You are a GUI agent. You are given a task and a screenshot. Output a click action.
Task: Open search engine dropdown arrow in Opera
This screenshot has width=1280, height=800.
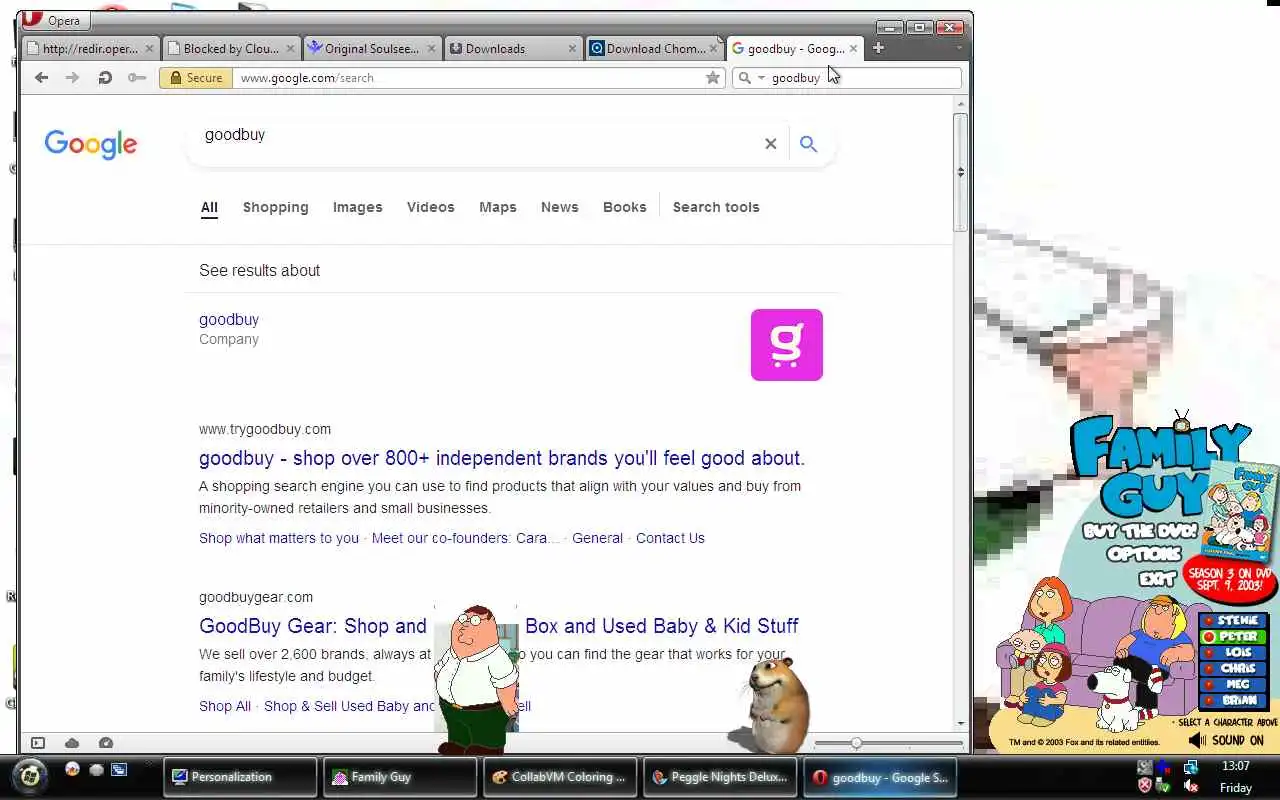(x=761, y=78)
